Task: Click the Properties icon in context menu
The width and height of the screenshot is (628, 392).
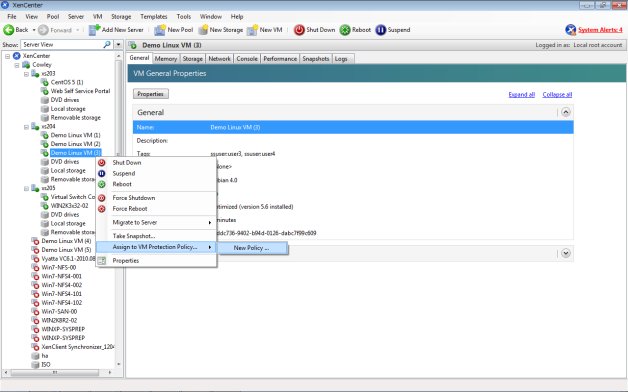Action: click(102, 261)
